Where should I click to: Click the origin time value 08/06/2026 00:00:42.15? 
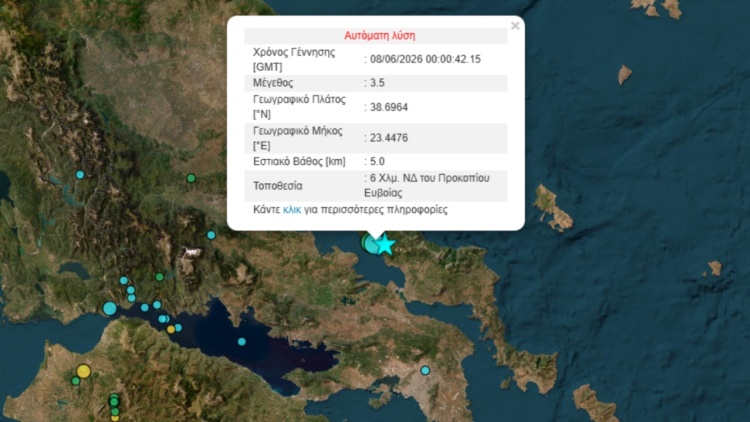tap(425, 59)
